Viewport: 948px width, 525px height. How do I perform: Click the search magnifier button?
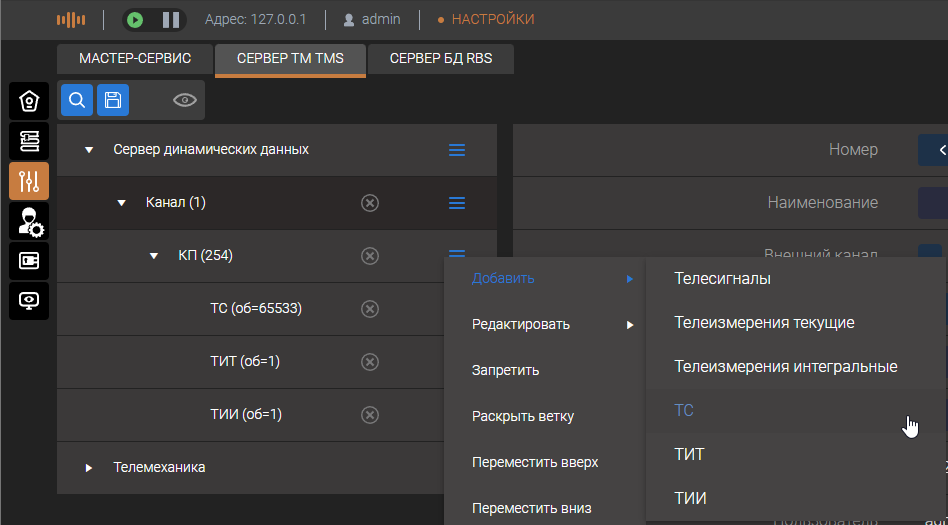pyautogui.click(x=77, y=100)
